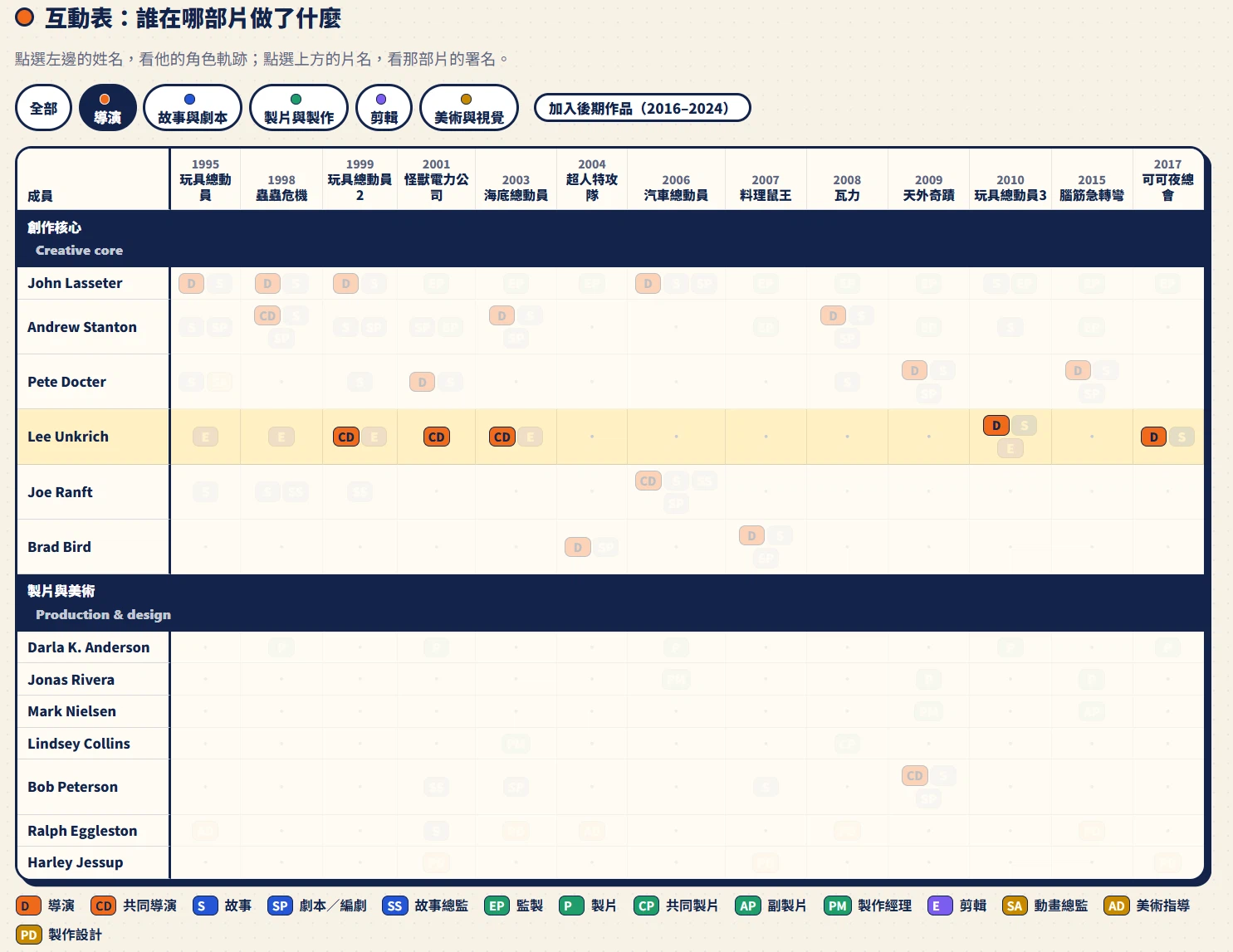Click the AP 副製片 legend badge
Screen dimensions: 1233x952
[748, 906]
